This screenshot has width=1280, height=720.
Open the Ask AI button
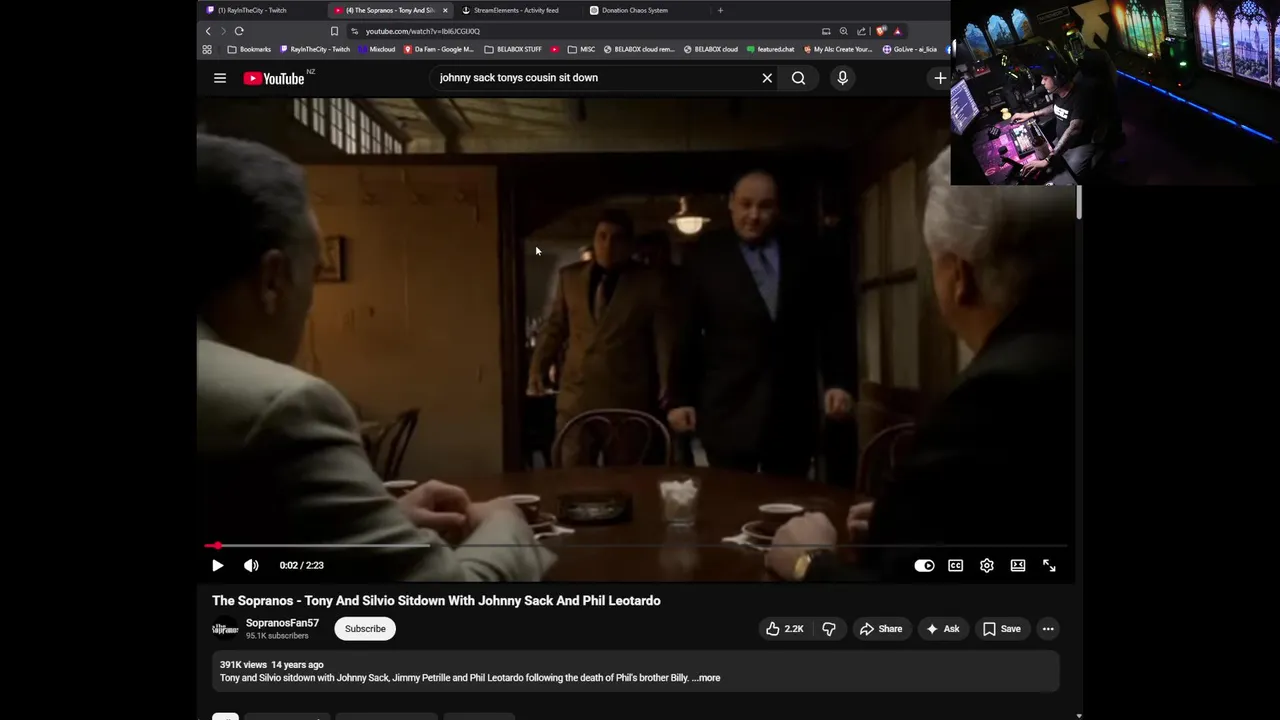point(943,629)
